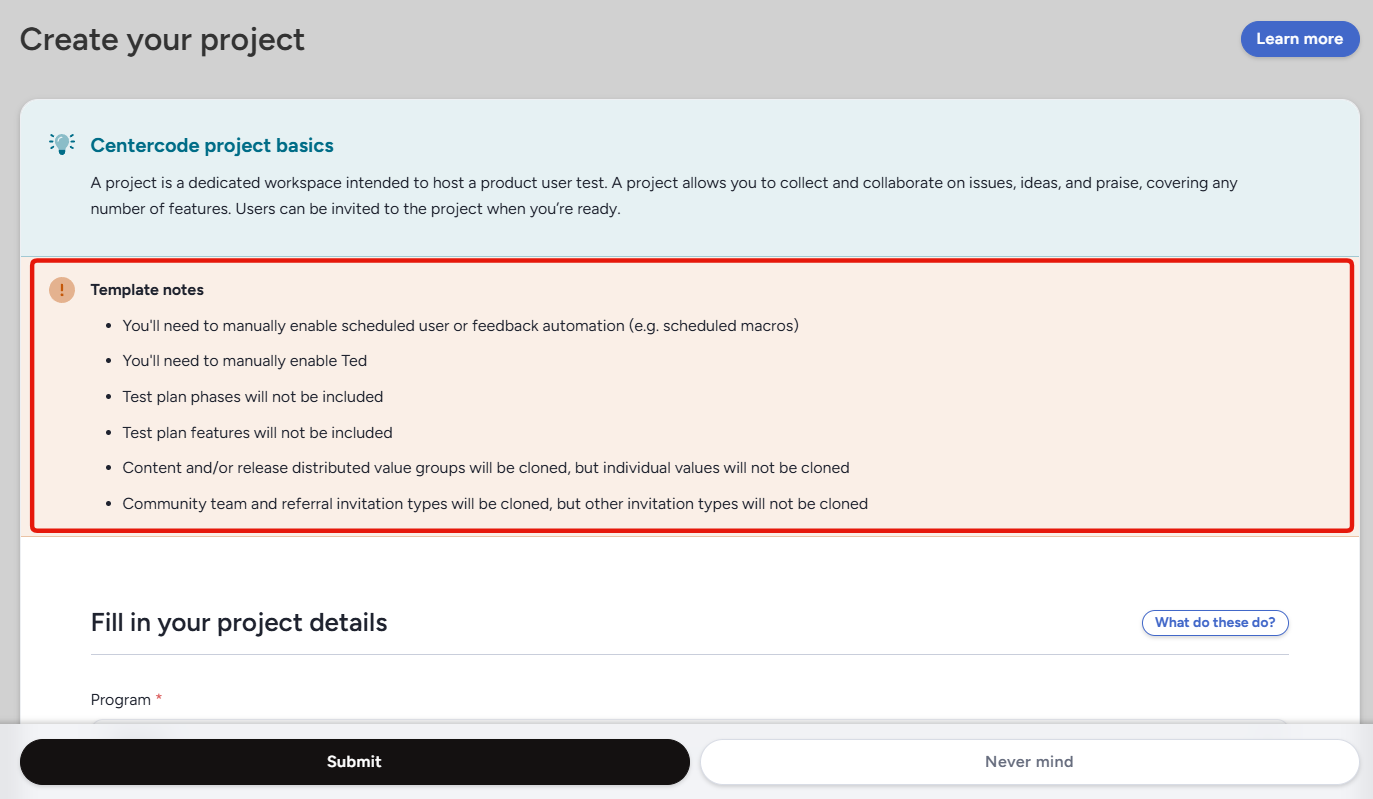Click the 'Test plan phases' note
This screenshot has width=1373, height=799.
(x=253, y=397)
